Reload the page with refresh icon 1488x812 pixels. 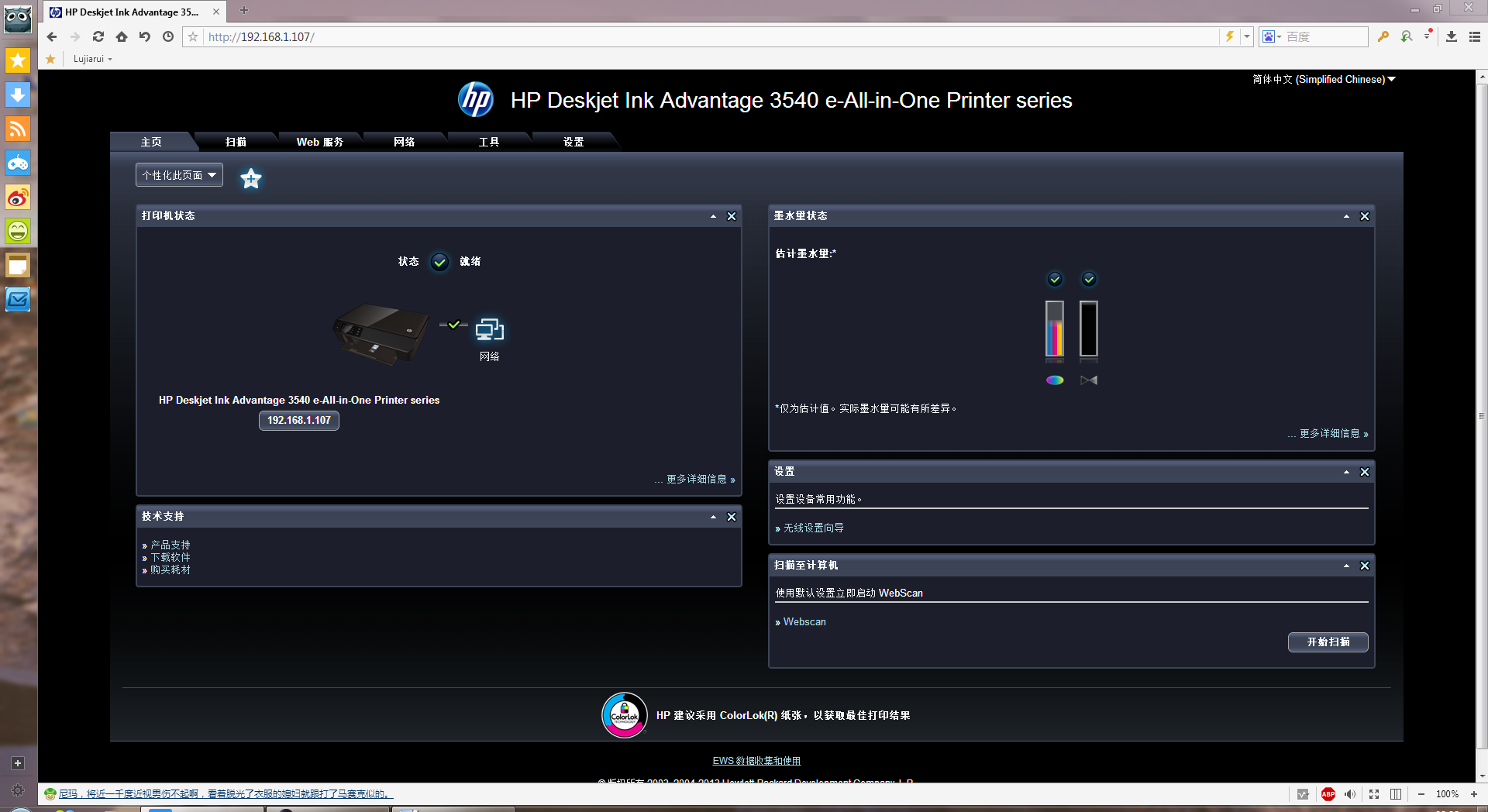98,36
